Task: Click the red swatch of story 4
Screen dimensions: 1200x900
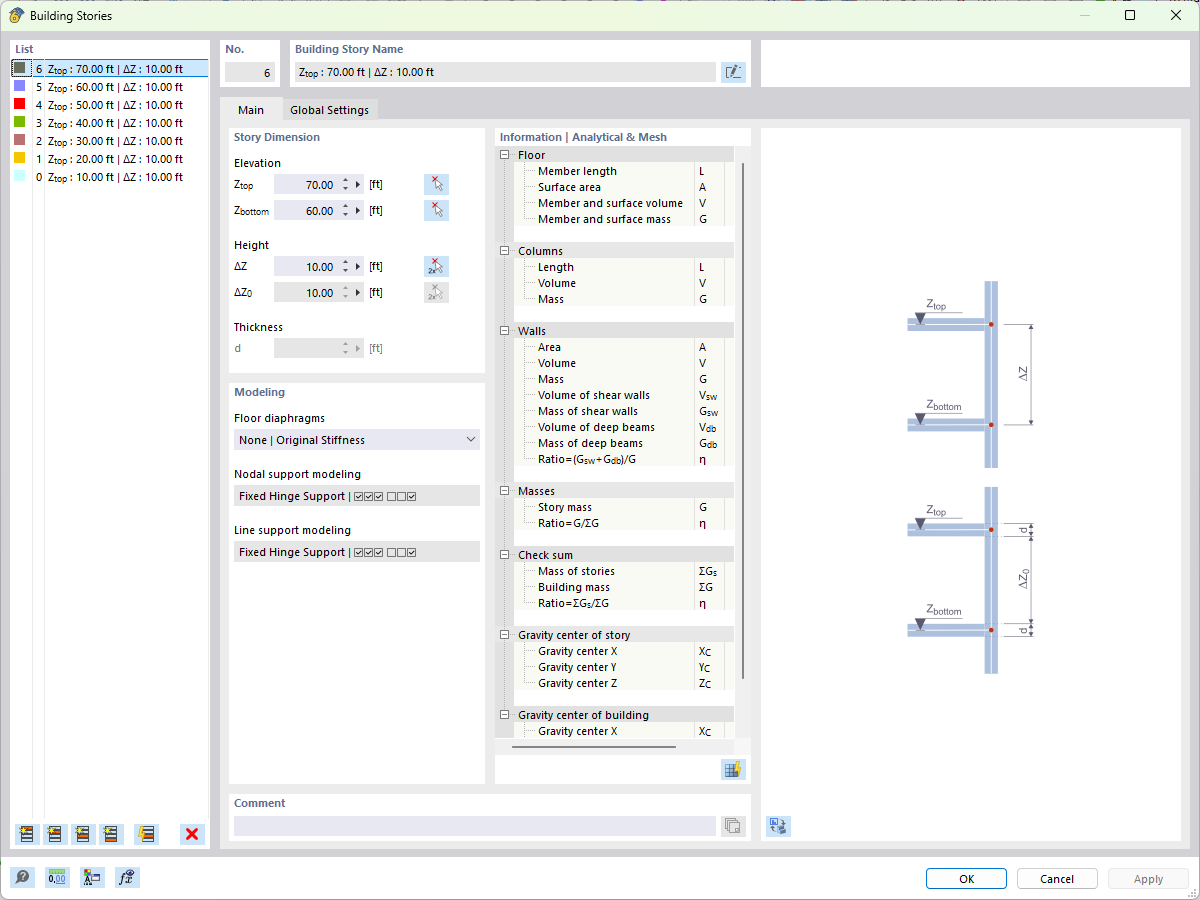Action: coord(19,104)
